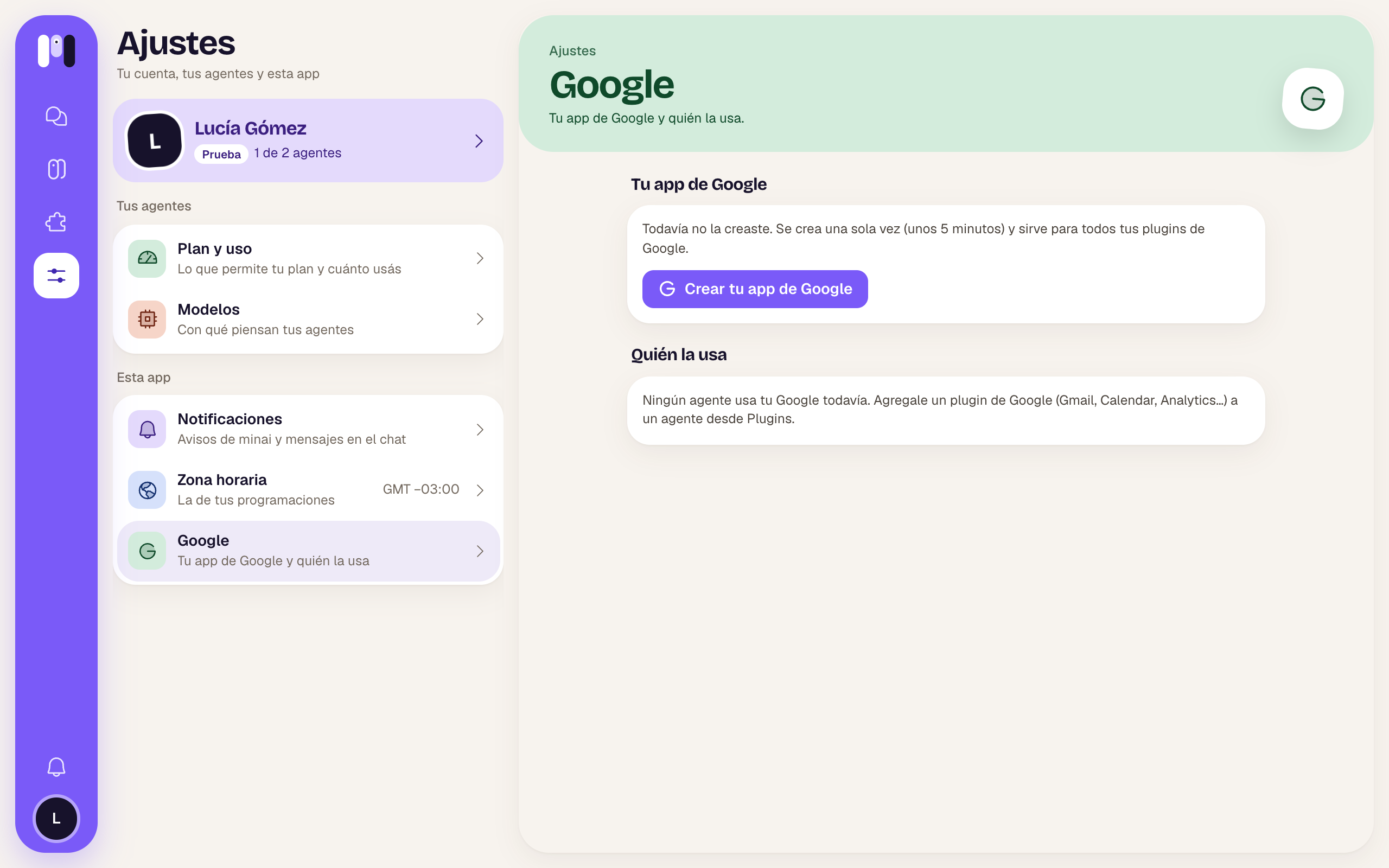The height and width of the screenshot is (868, 1389).
Task: Open the agents icon in sidebar
Action: click(x=56, y=169)
